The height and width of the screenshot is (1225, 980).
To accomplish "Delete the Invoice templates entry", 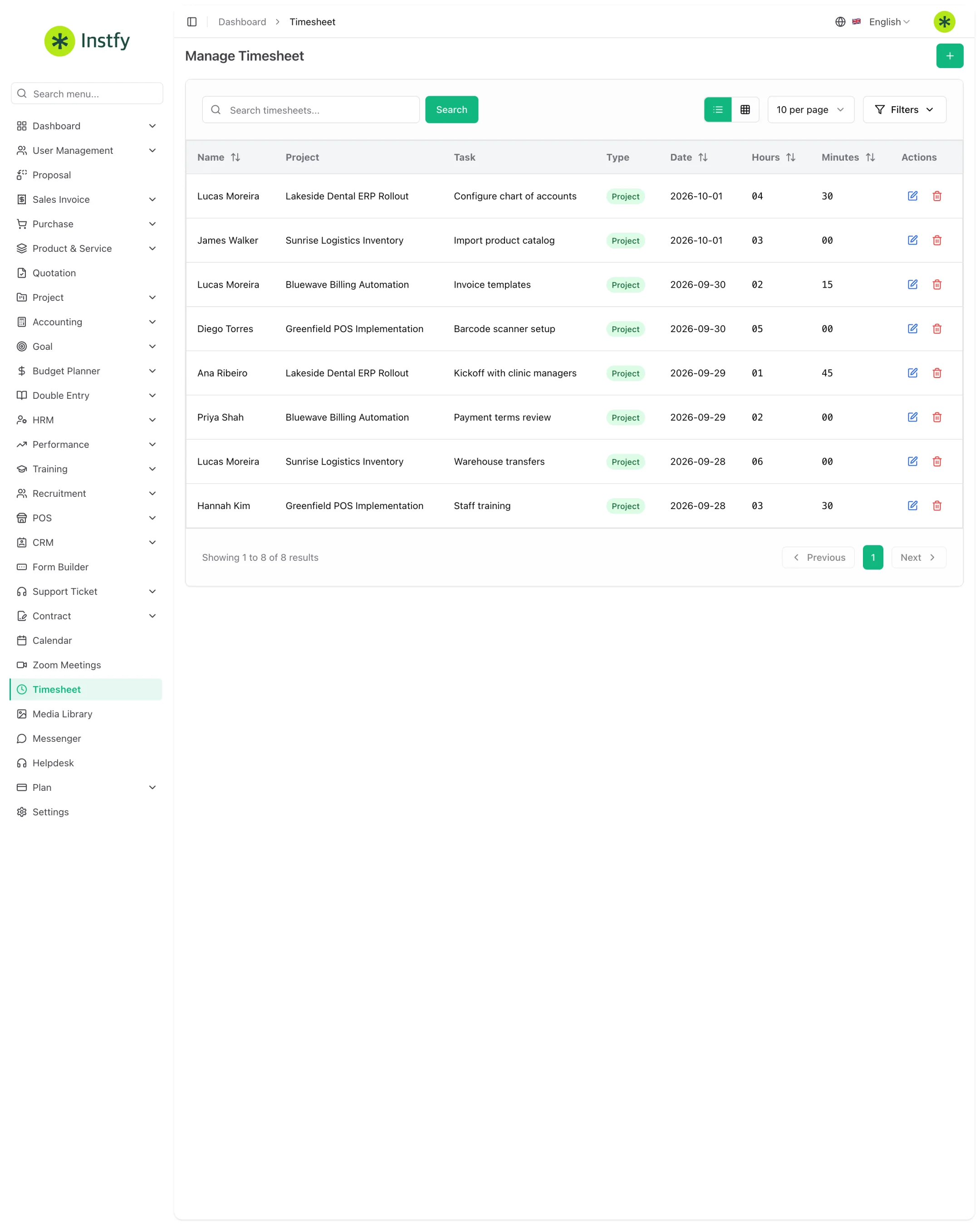I will (937, 284).
